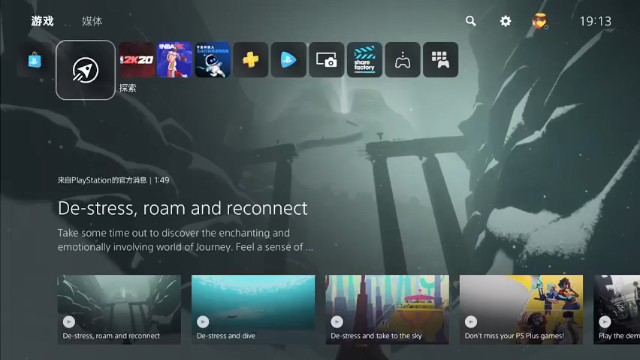Image resolution: width=640 pixels, height=360 pixels.
Task: Open the PlayStation Plus icon
Action: pos(251,60)
